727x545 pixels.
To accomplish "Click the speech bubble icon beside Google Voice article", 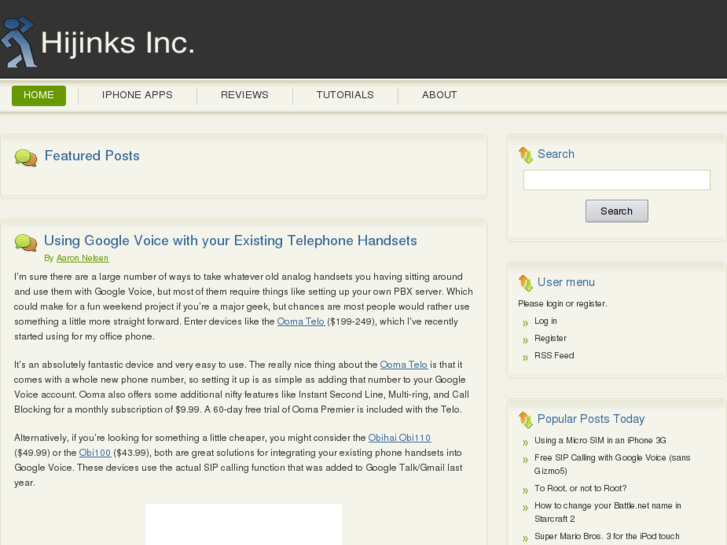I will [x=26, y=243].
